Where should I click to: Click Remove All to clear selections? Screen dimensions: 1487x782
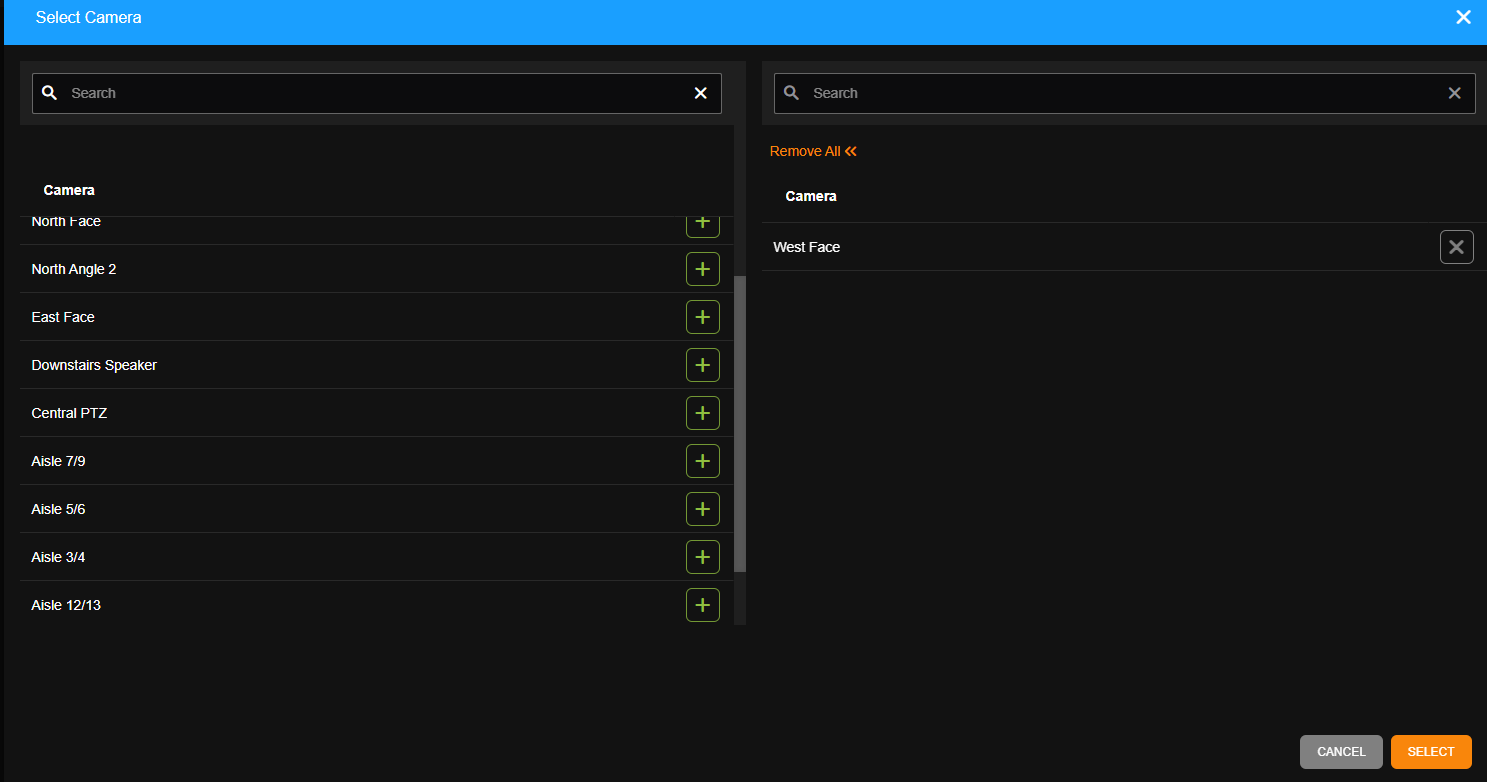coord(813,151)
